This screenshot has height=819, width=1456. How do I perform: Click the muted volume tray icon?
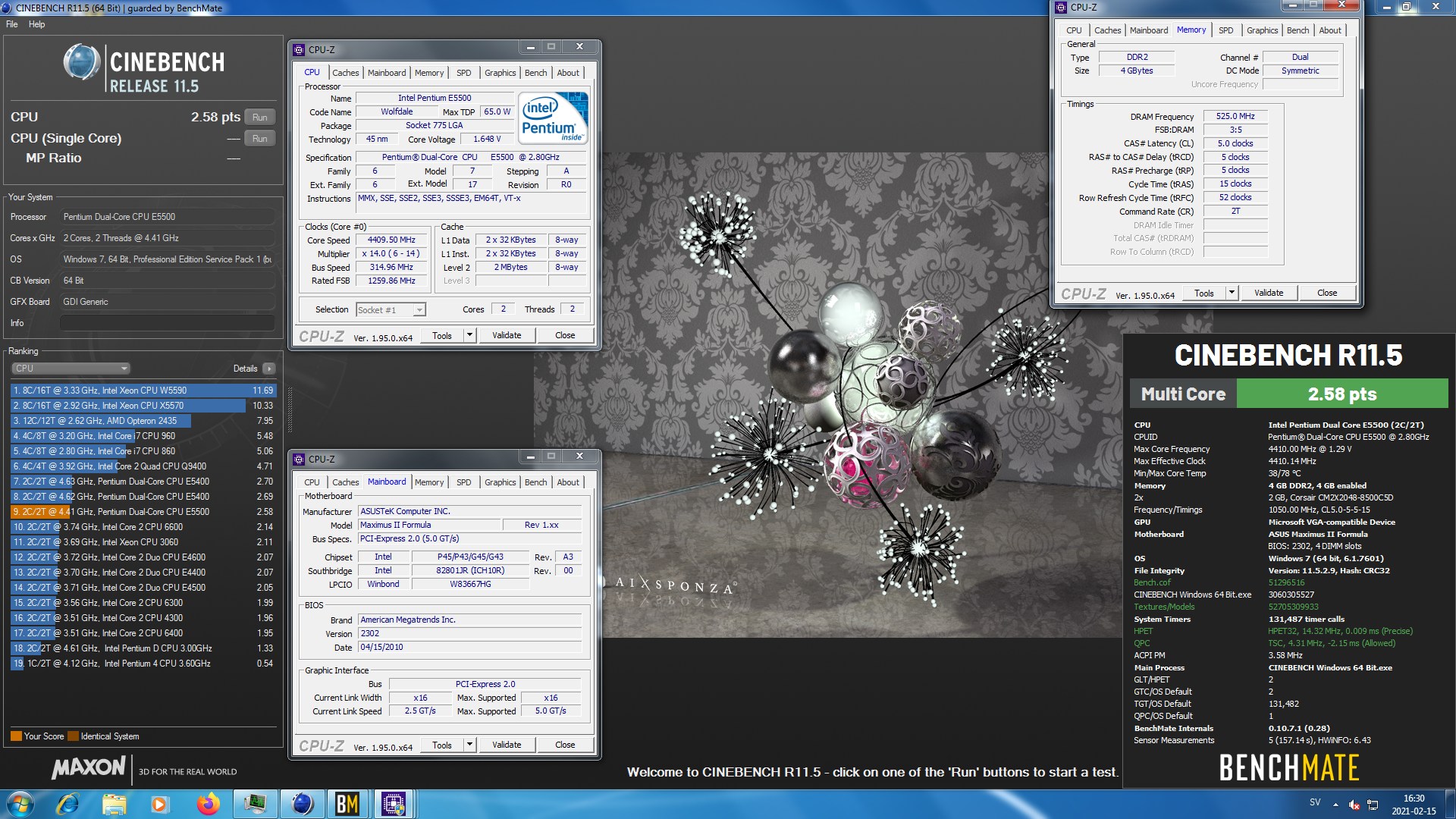click(1354, 805)
